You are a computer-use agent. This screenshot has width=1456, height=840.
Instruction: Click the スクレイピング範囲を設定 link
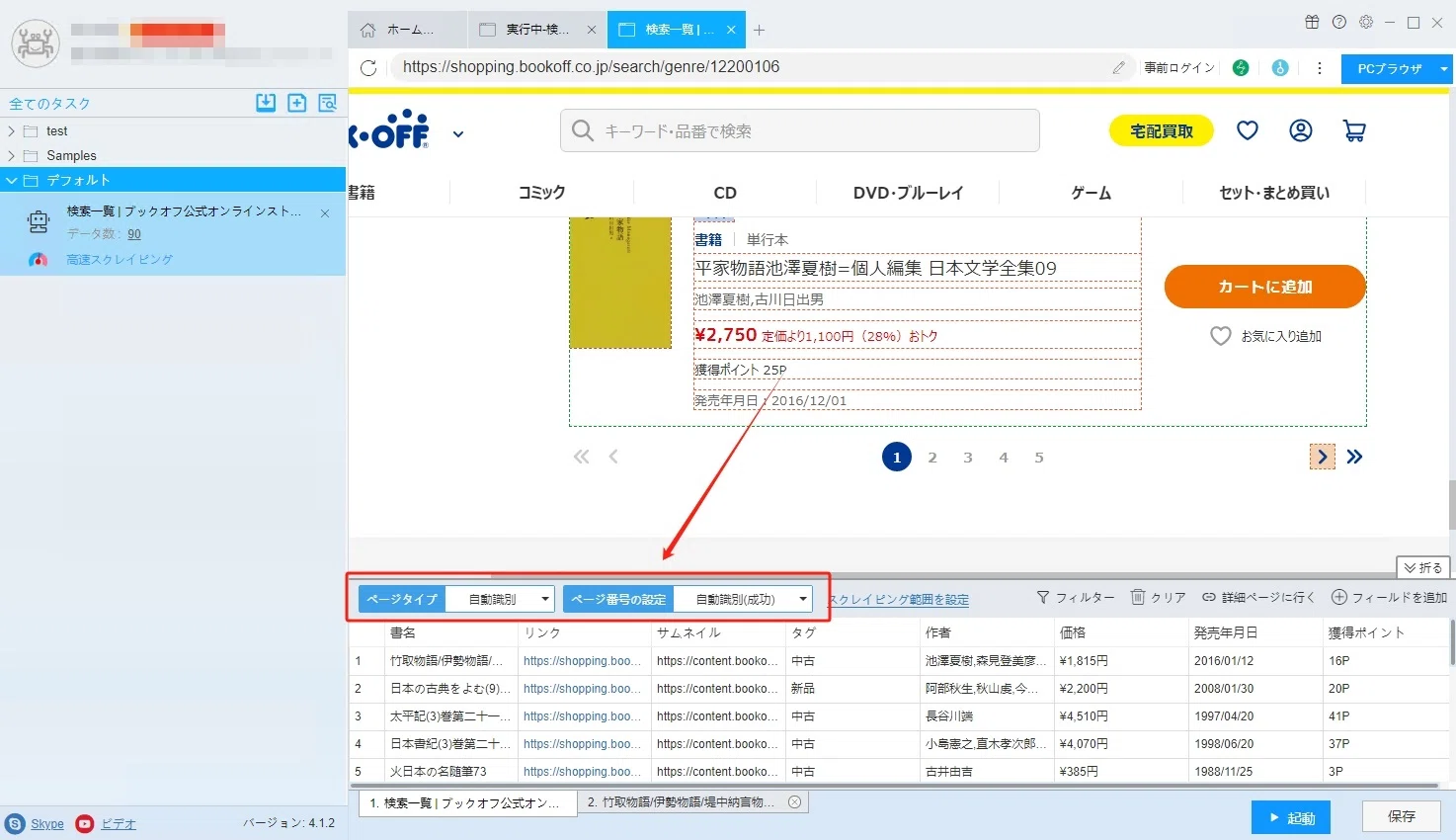[898, 600]
